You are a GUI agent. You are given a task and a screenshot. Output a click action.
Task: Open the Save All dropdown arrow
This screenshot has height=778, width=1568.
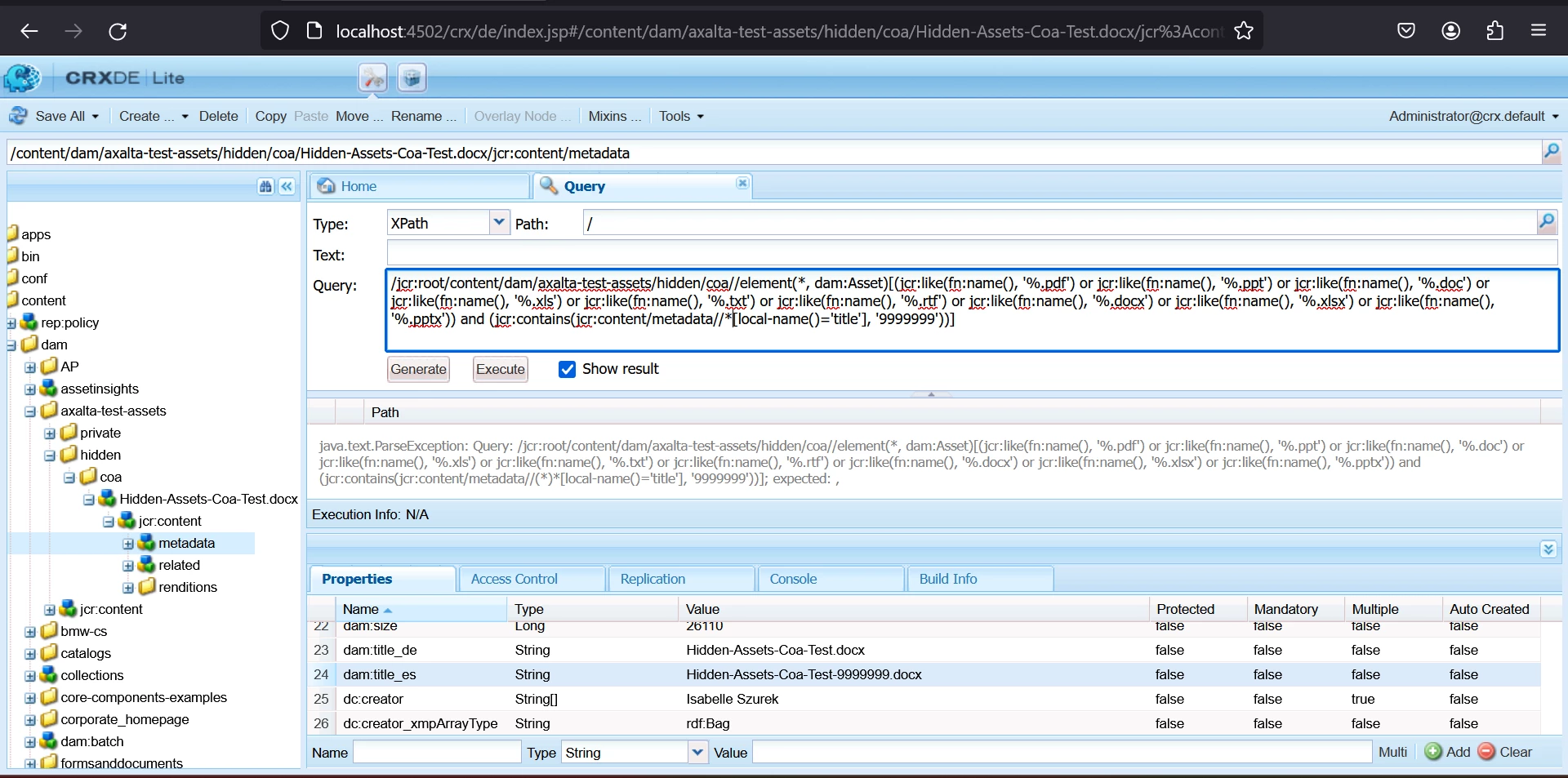pos(96,117)
